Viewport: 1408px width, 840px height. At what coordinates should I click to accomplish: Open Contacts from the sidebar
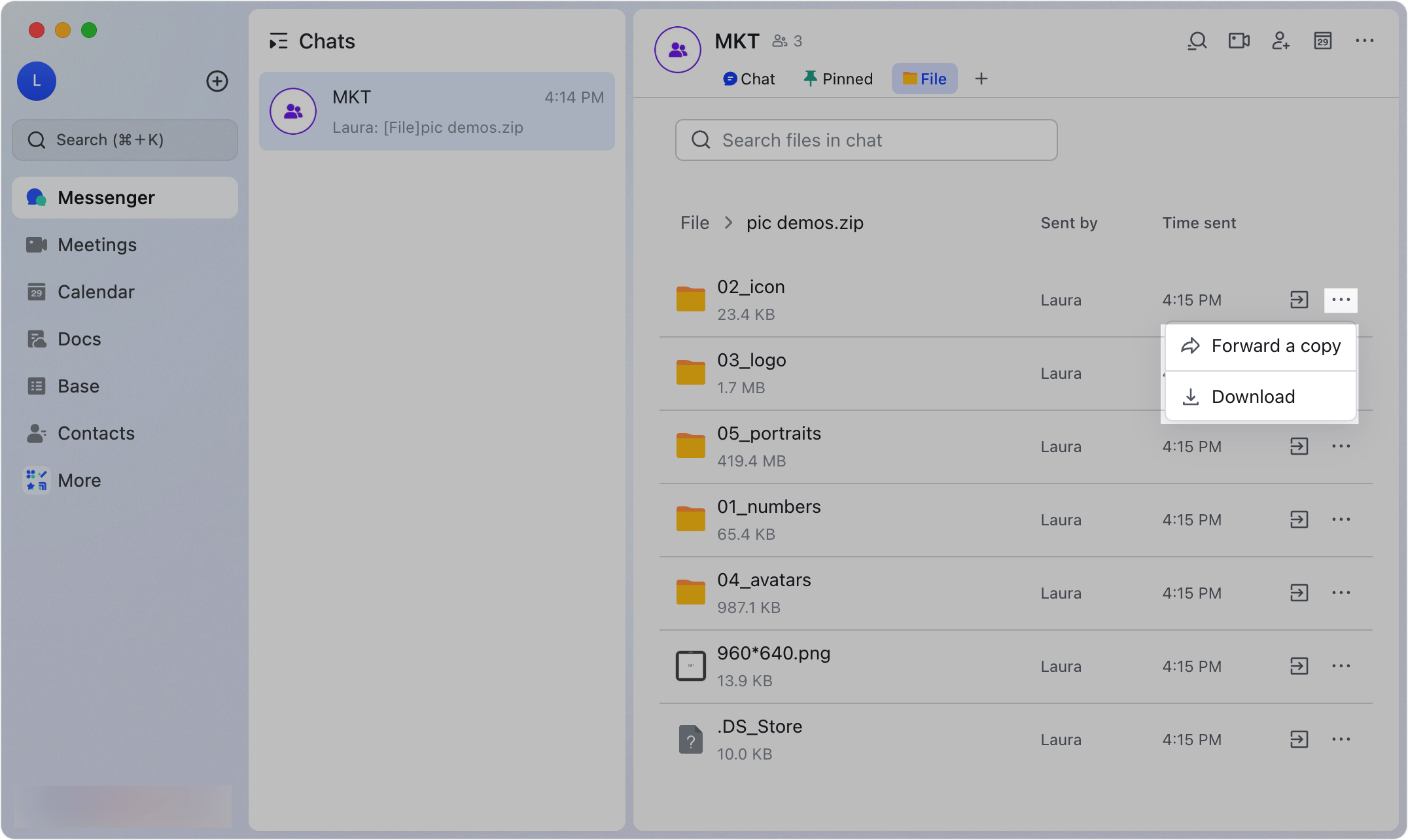[96, 433]
